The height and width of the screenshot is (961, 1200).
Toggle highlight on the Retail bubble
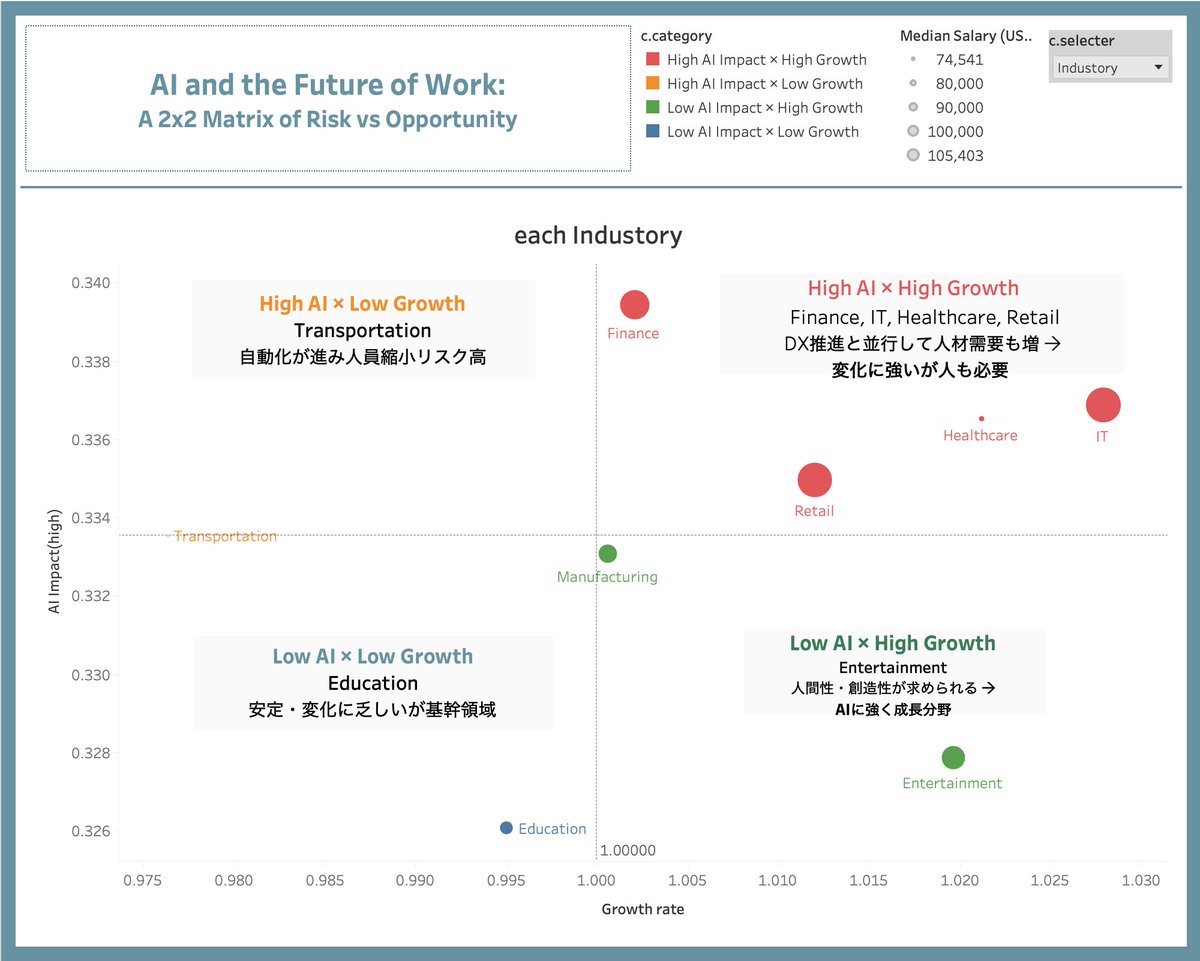tap(814, 479)
